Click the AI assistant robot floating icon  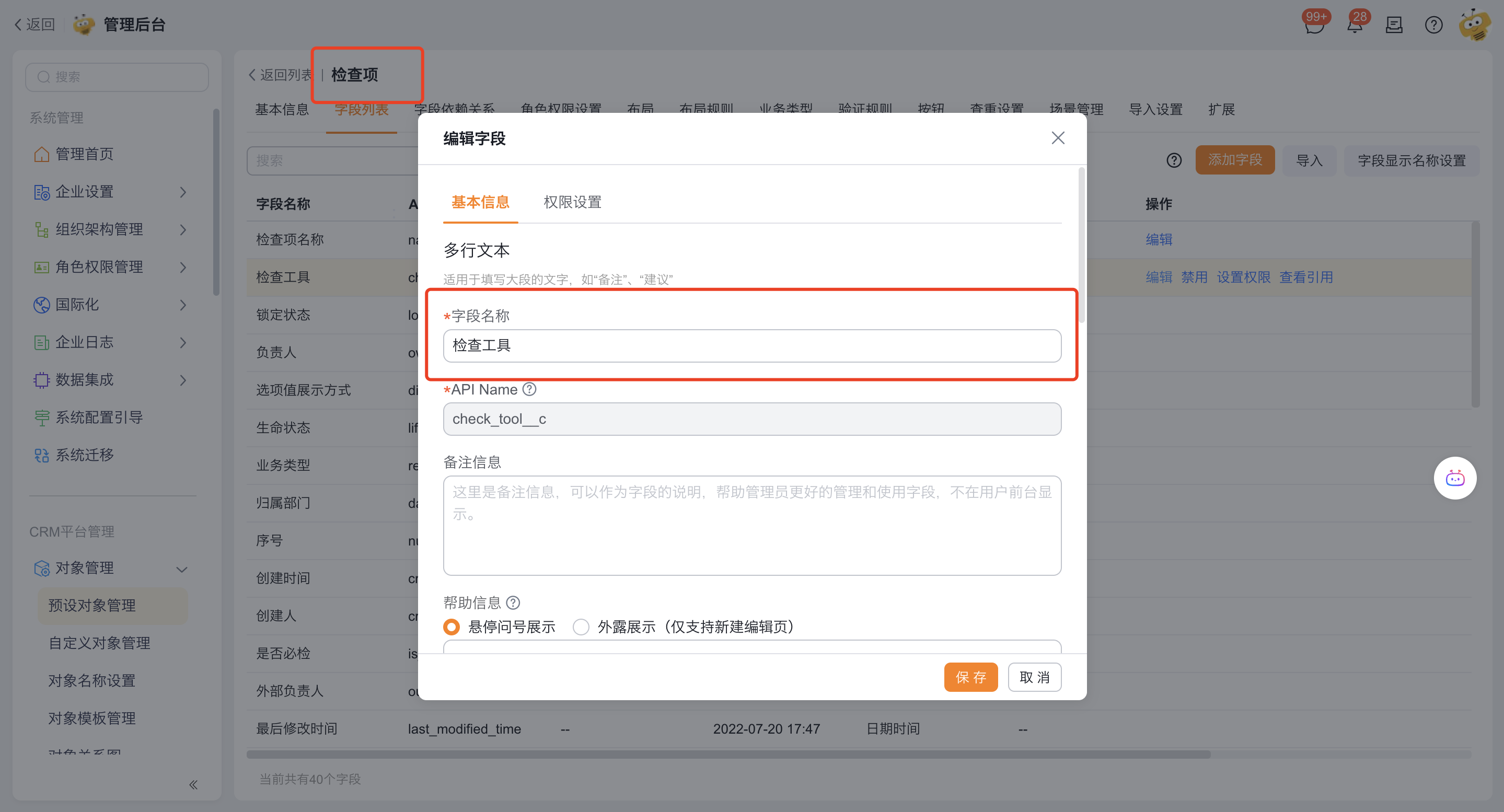point(1454,478)
